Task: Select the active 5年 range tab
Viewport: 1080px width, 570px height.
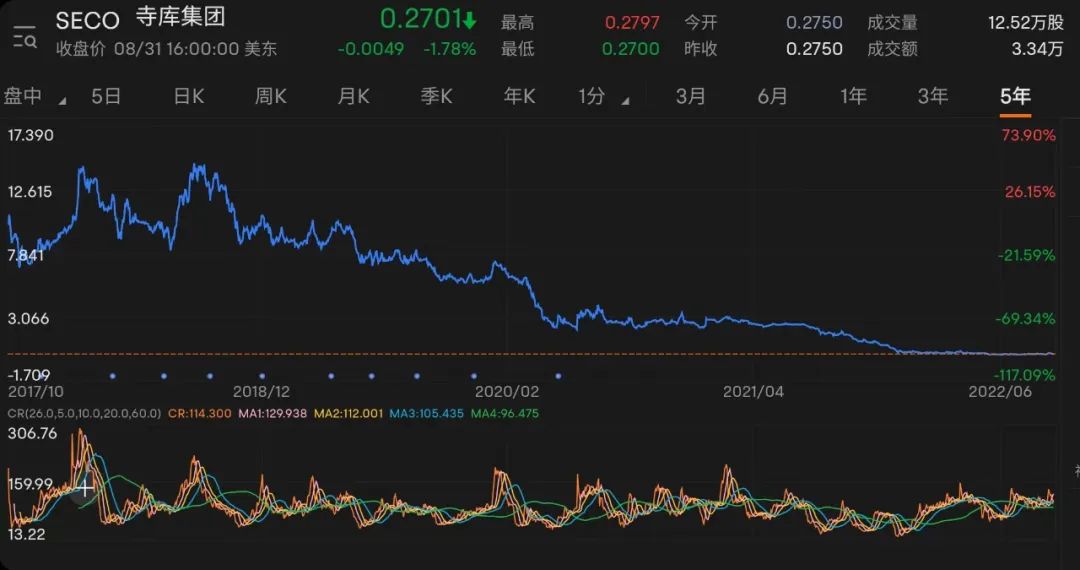Action: click(x=1015, y=96)
